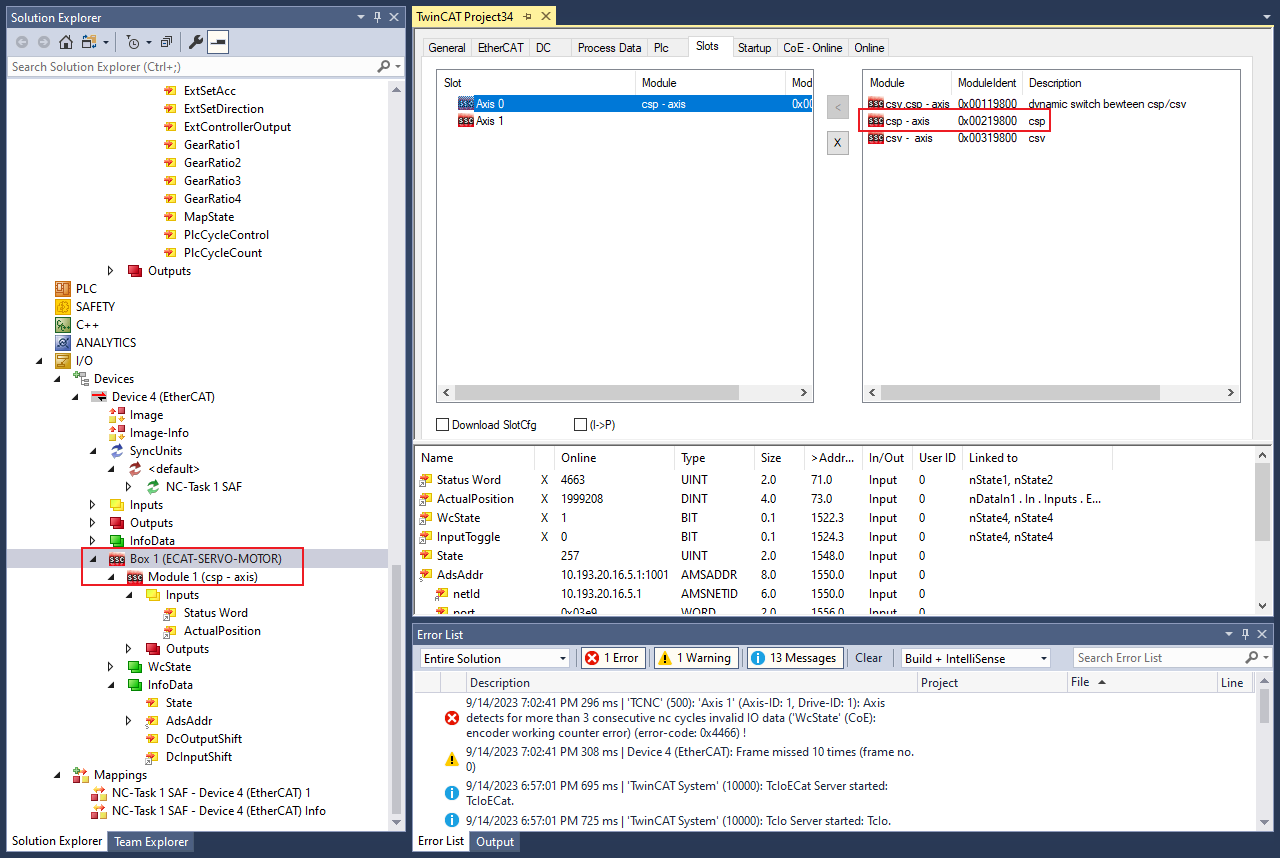
Task: Switch to the CoE - Online tab
Action: pyautogui.click(x=812, y=48)
